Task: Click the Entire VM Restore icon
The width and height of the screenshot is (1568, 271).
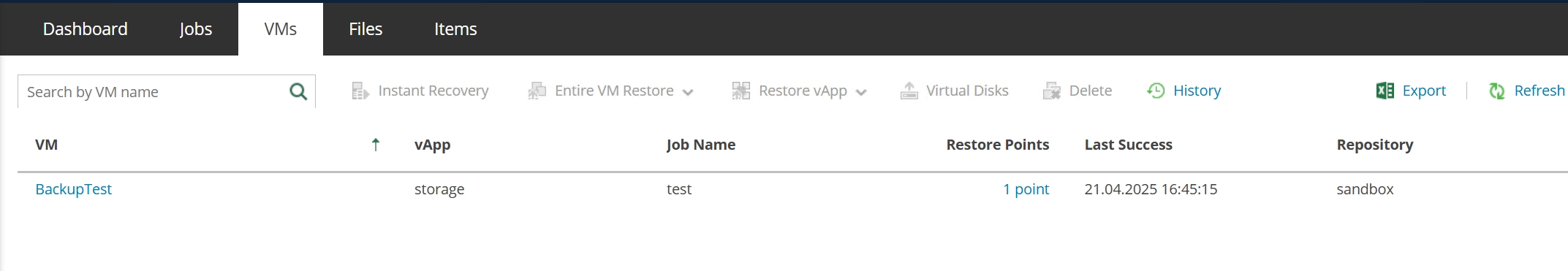Action: pyautogui.click(x=537, y=91)
